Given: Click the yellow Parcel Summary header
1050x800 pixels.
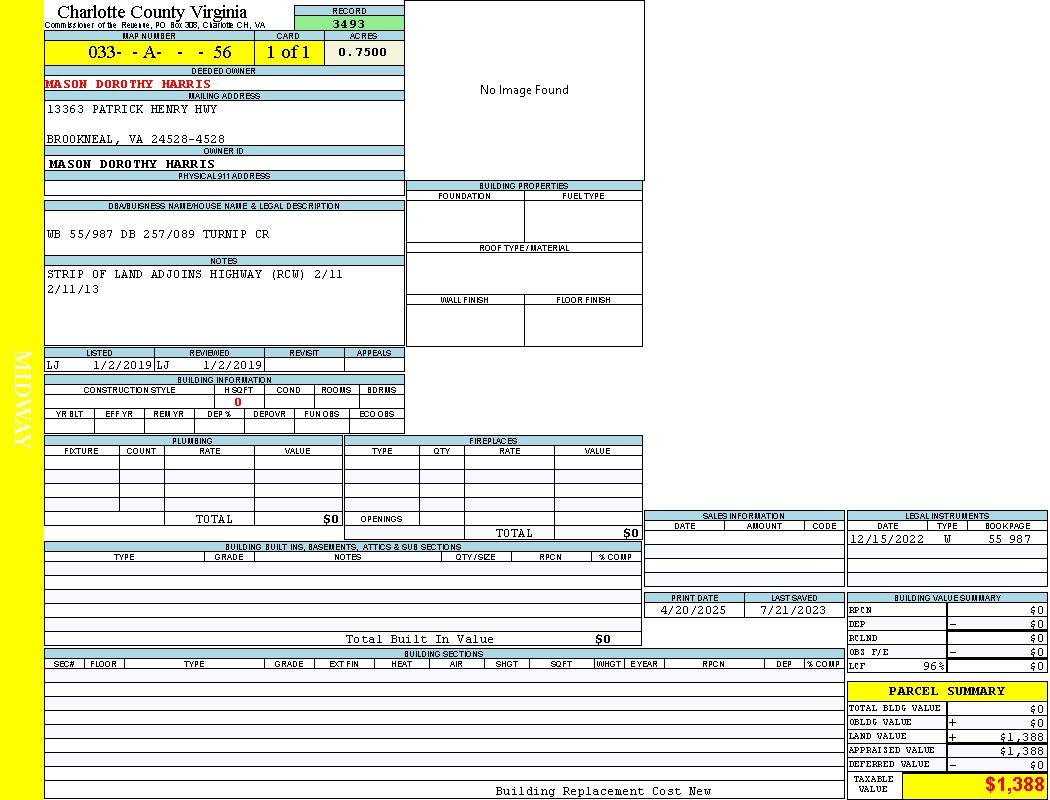Looking at the screenshot, I should 946,691.
